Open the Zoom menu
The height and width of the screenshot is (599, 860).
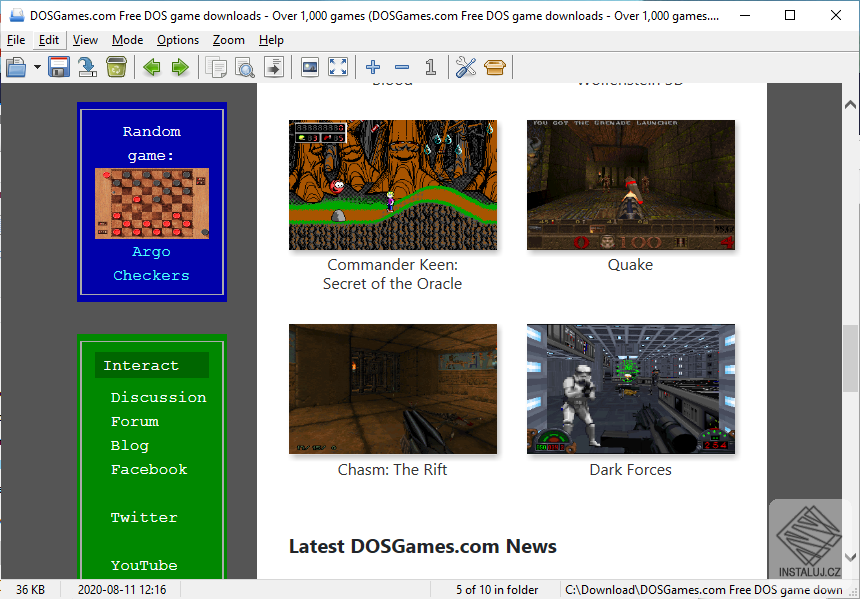(x=228, y=40)
